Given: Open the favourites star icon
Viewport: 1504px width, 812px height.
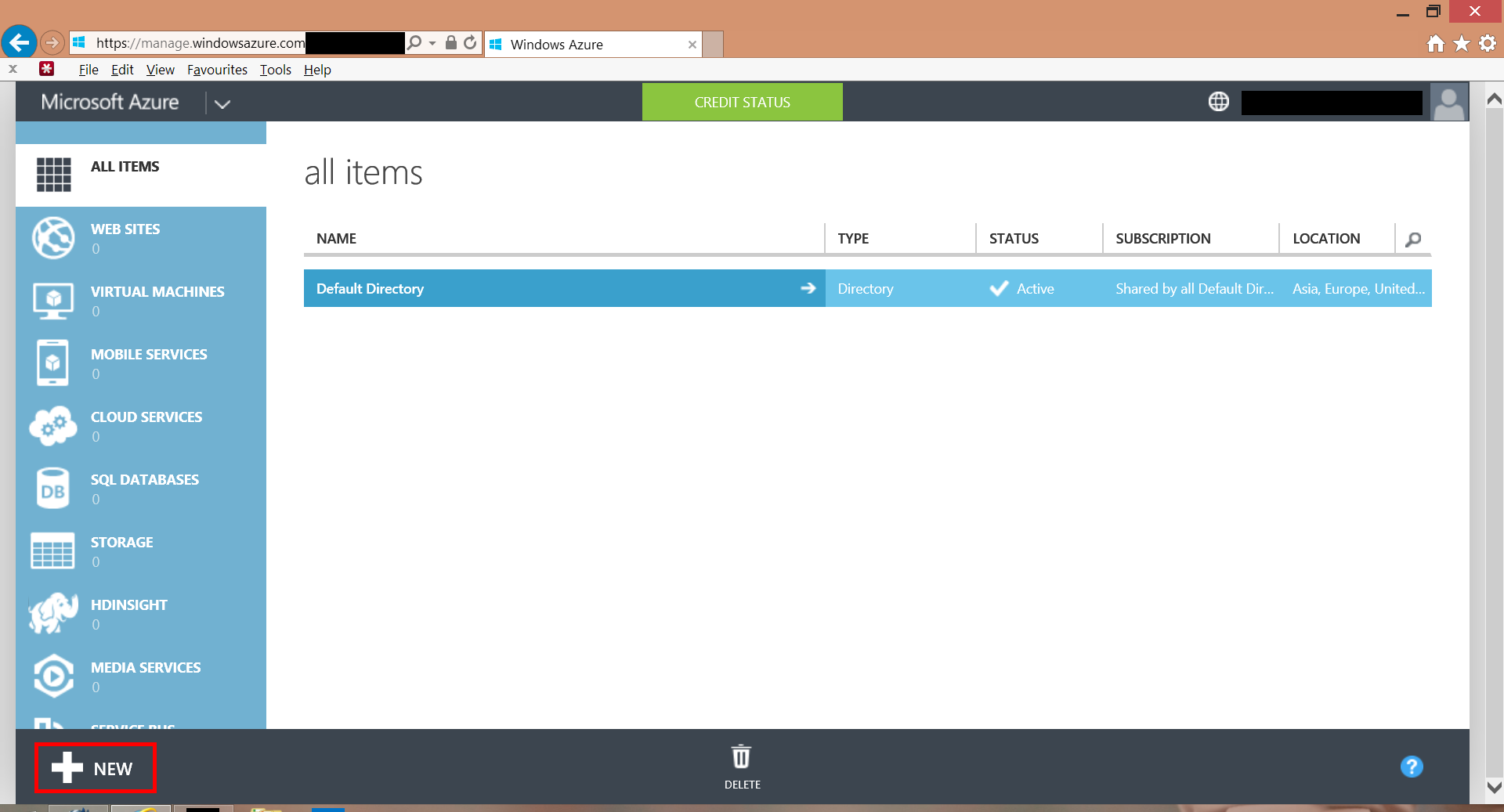Looking at the screenshot, I should (1462, 44).
